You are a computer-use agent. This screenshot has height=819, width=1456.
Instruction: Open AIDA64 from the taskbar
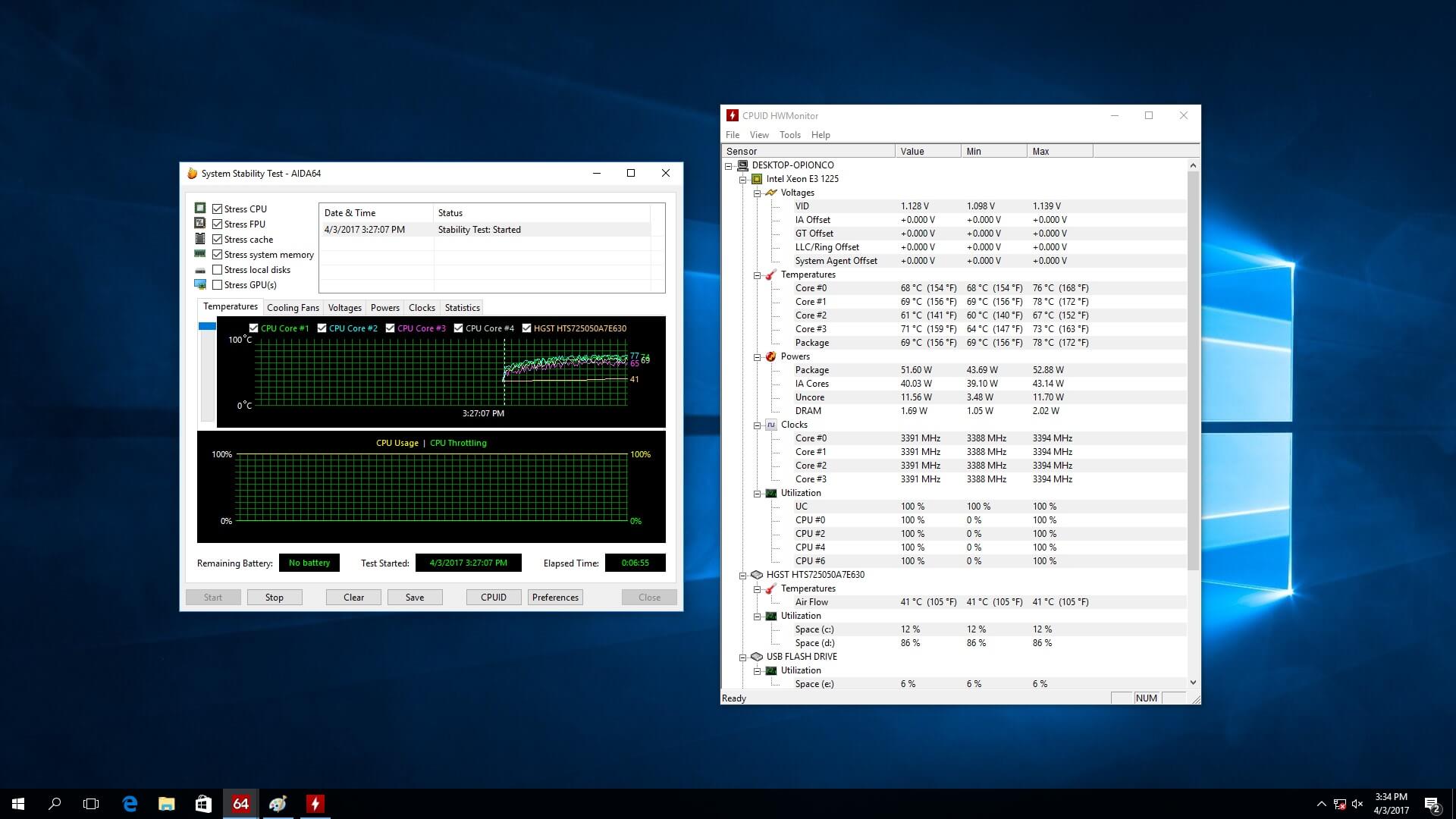point(240,804)
